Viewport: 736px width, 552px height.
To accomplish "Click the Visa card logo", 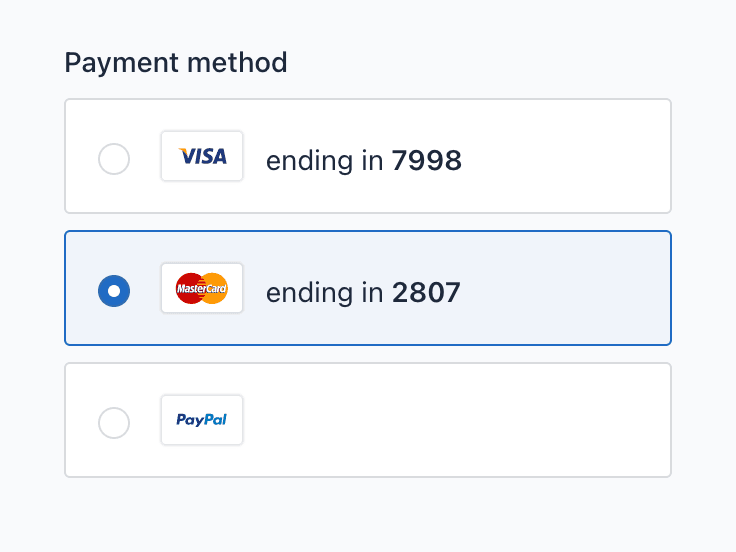I will tap(202, 156).
